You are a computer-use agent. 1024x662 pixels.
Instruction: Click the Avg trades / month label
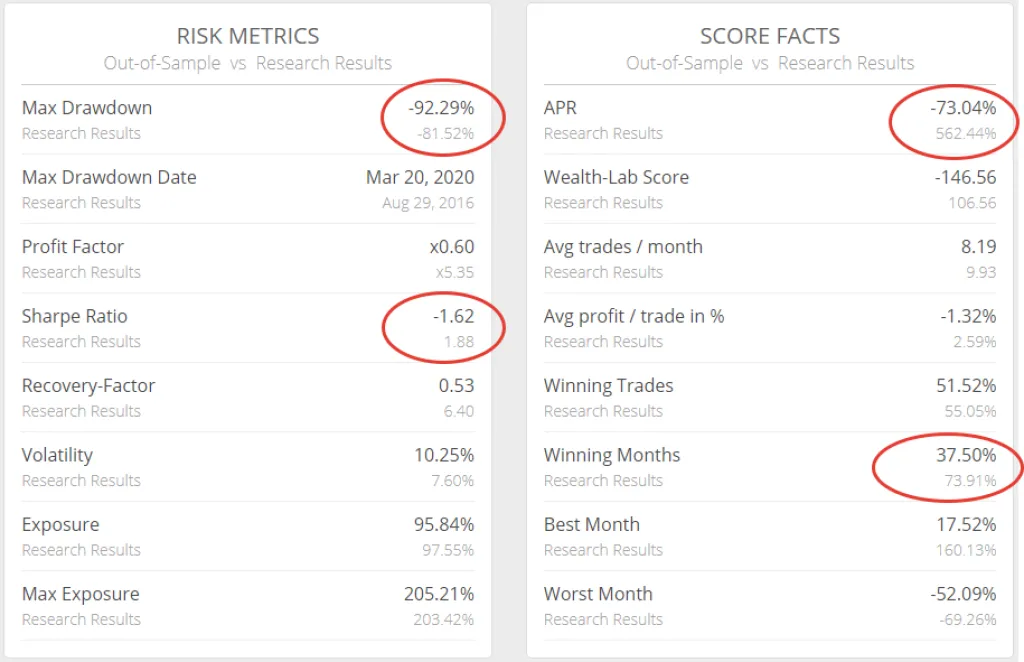click(623, 247)
